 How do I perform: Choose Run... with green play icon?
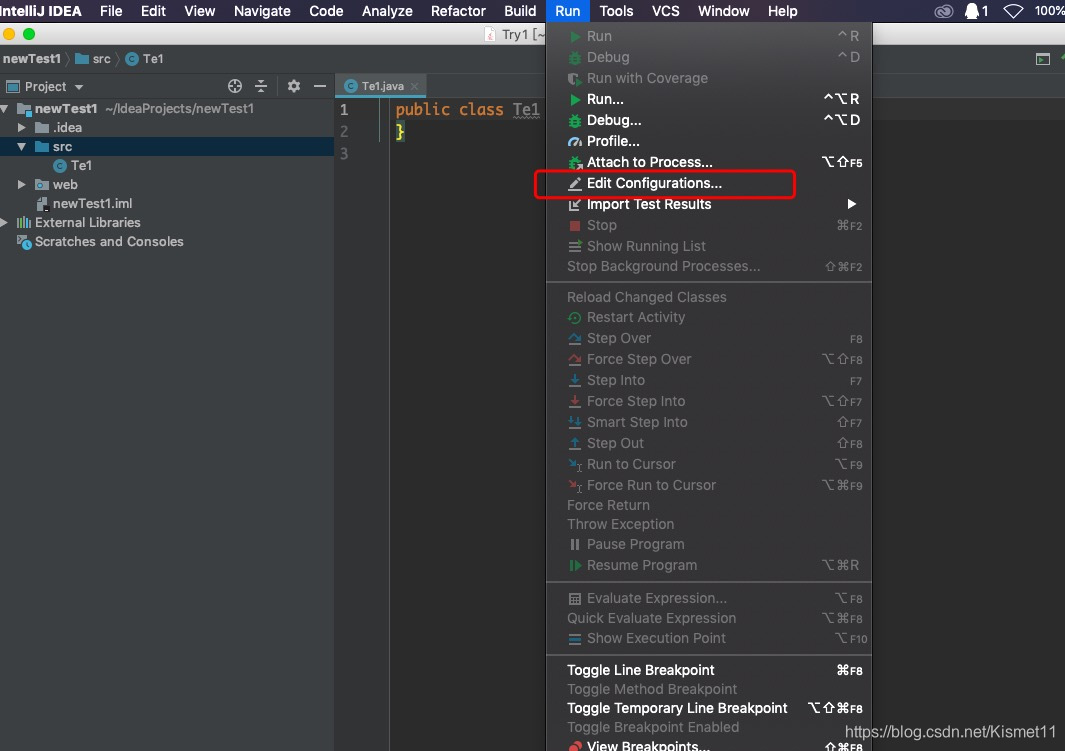point(708,99)
